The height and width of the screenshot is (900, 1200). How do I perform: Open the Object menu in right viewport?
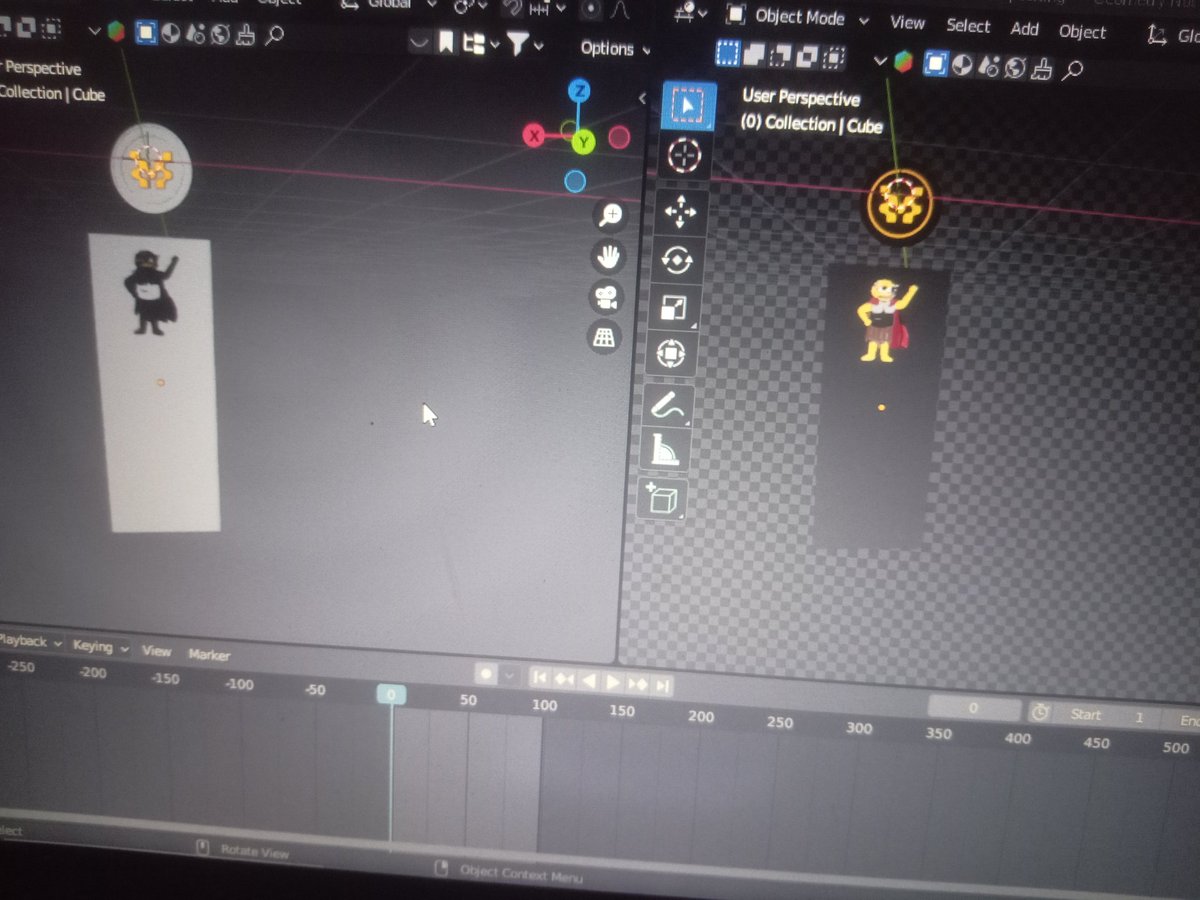pos(1083,32)
